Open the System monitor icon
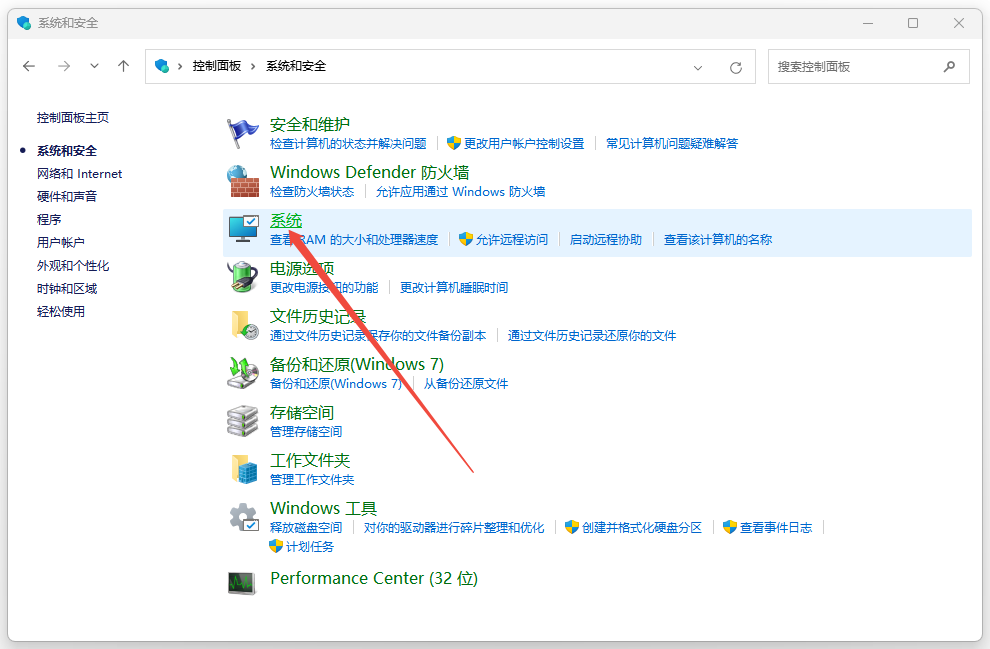This screenshot has height=649, width=990. (243, 229)
